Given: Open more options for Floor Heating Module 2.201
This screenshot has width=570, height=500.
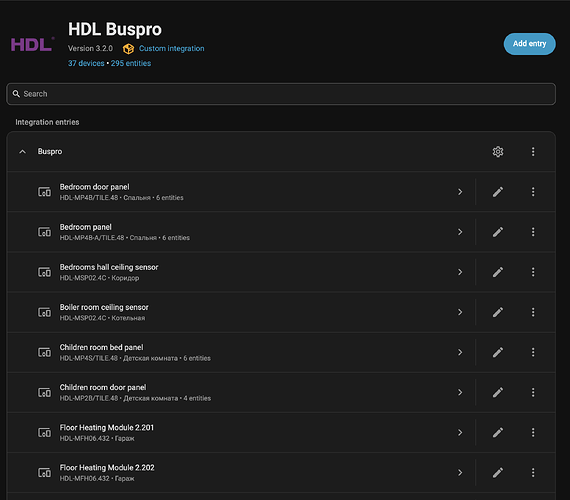Looking at the screenshot, I should pos(533,432).
